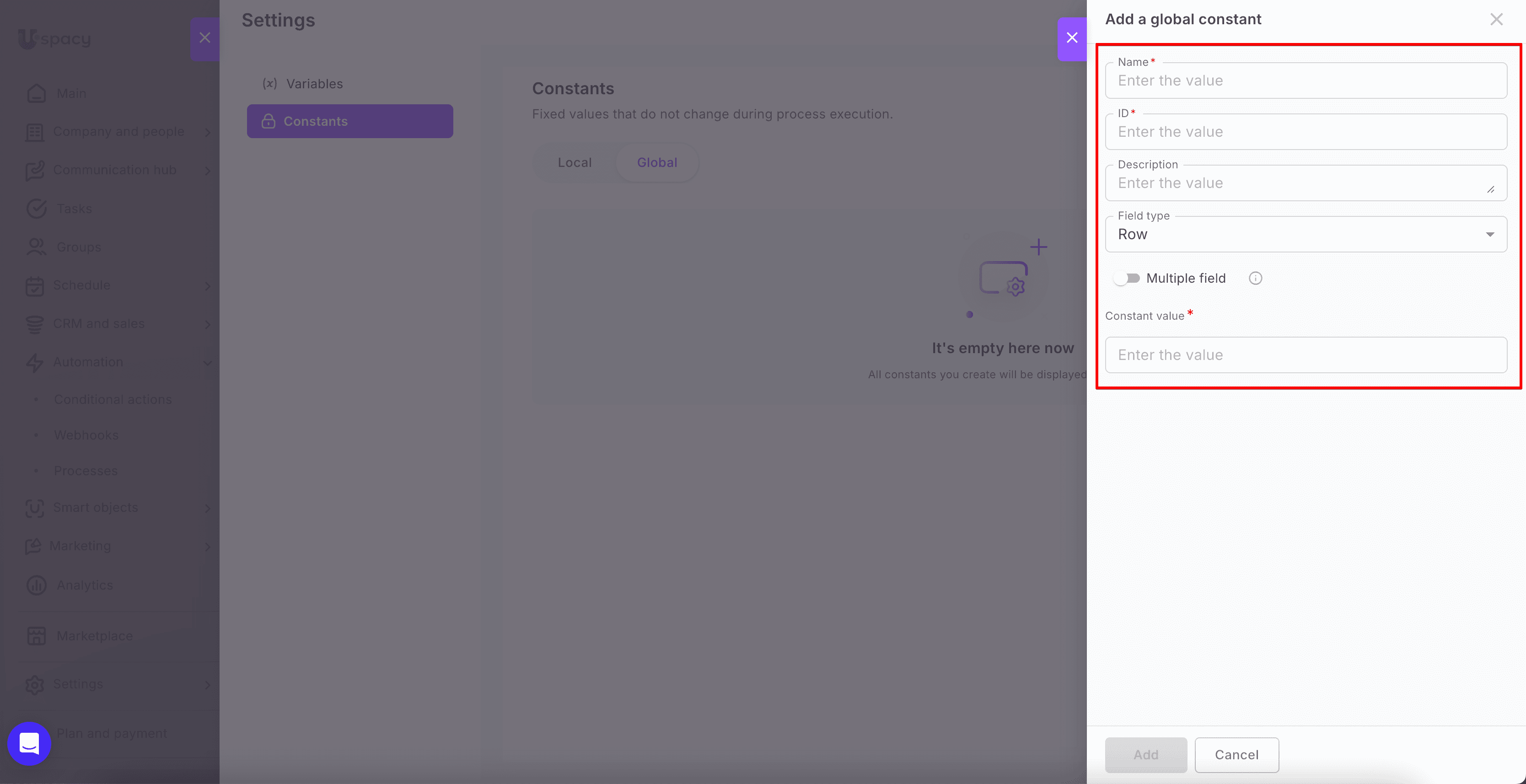Click the Cancel button
The image size is (1526, 784).
click(x=1236, y=754)
